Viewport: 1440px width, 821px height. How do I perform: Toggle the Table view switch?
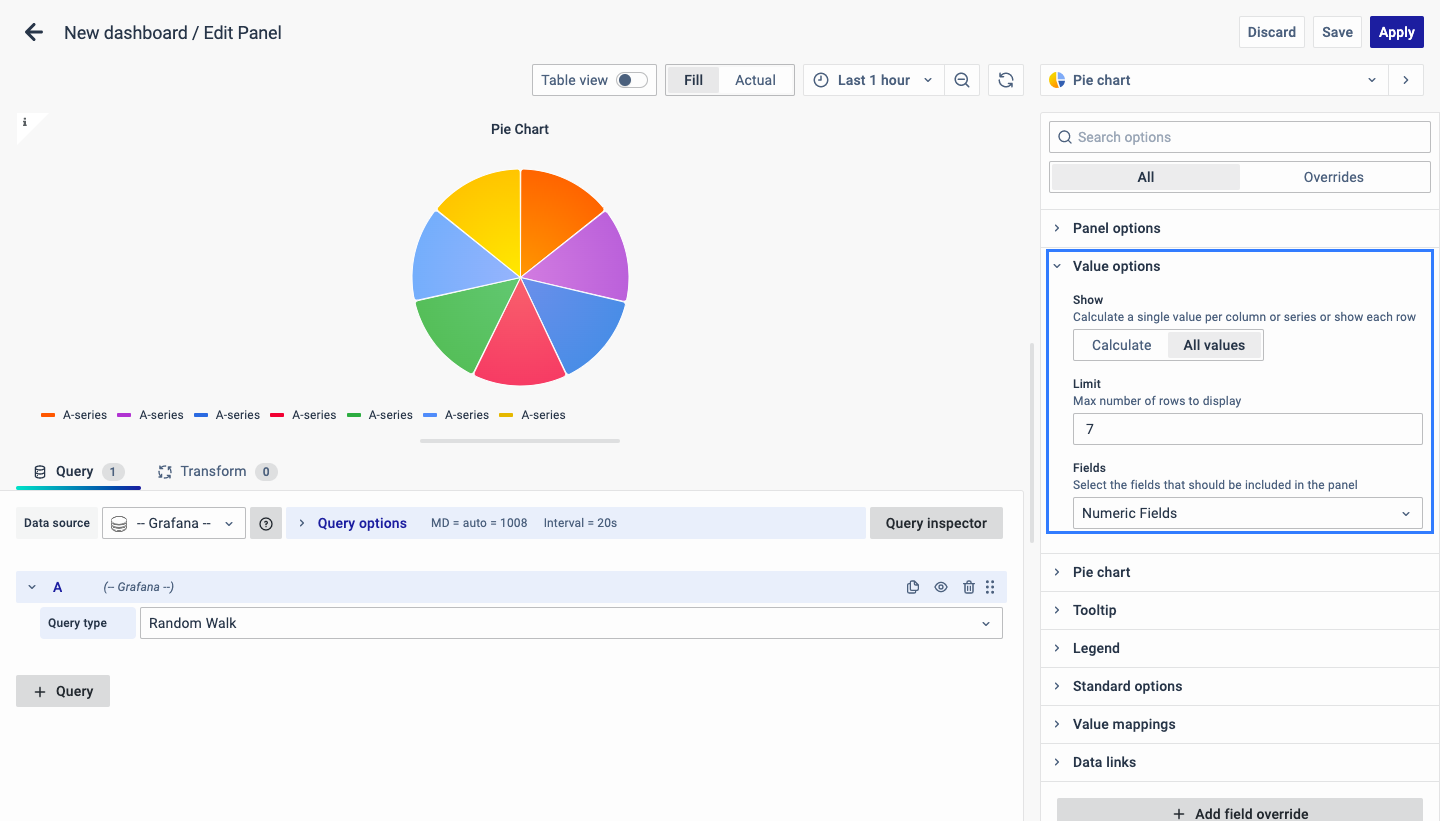pos(631,80)
